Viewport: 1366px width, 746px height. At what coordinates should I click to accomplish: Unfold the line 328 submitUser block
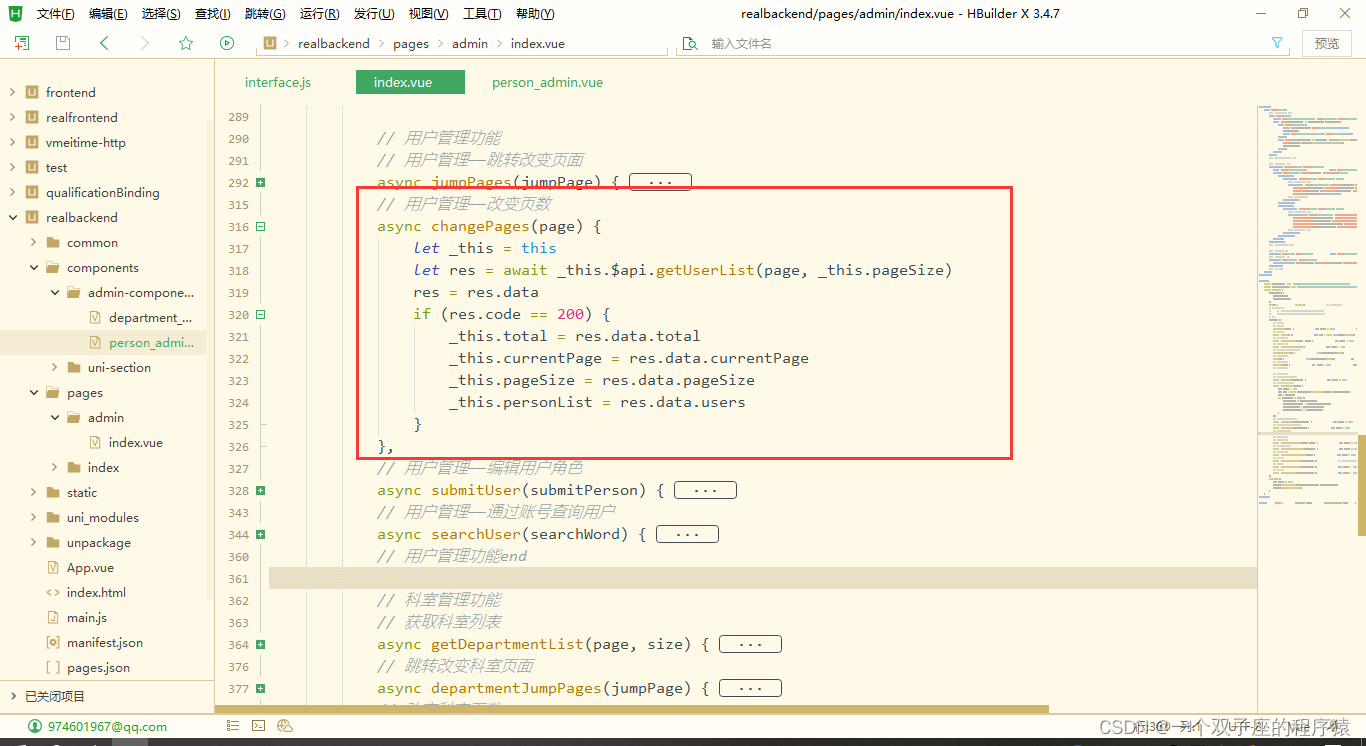pos(260,491)
